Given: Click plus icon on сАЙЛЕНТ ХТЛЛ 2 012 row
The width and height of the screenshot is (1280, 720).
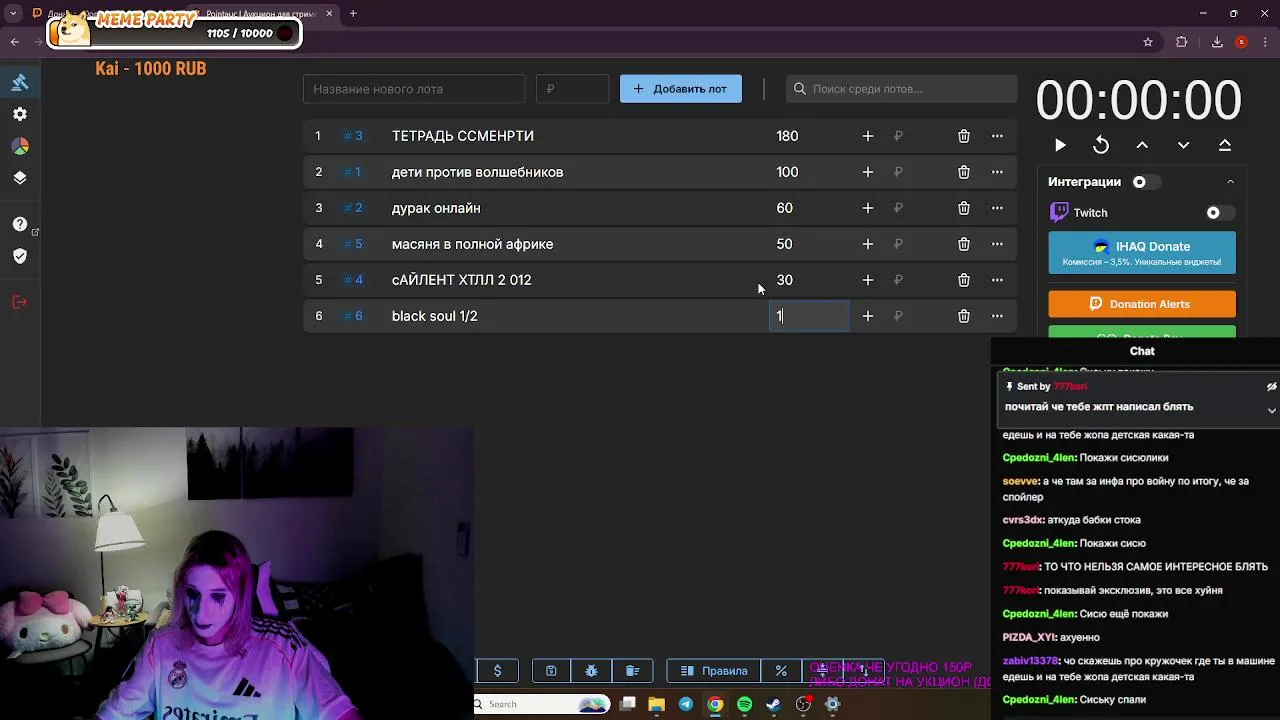Looking at the screenshot, I should tap(868, 280).
